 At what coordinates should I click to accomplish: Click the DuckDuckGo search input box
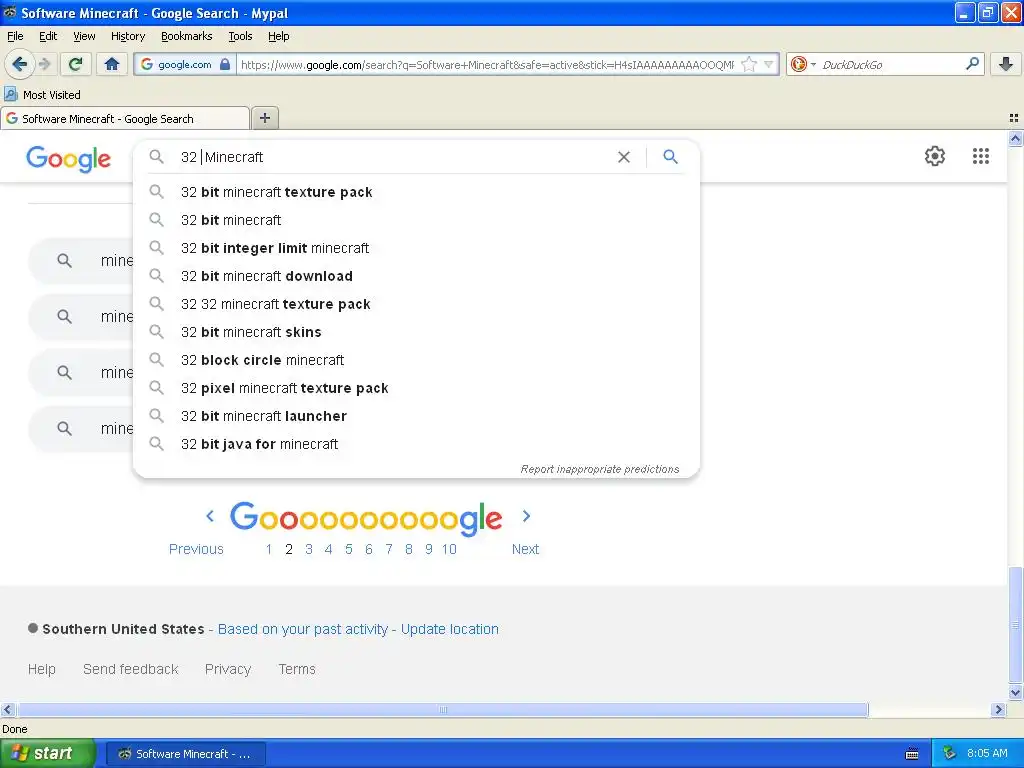(x=891, y=64)
